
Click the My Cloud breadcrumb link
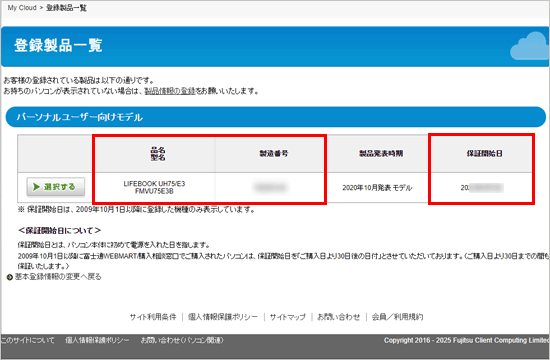pyautogui.click(x=22, y=8)
